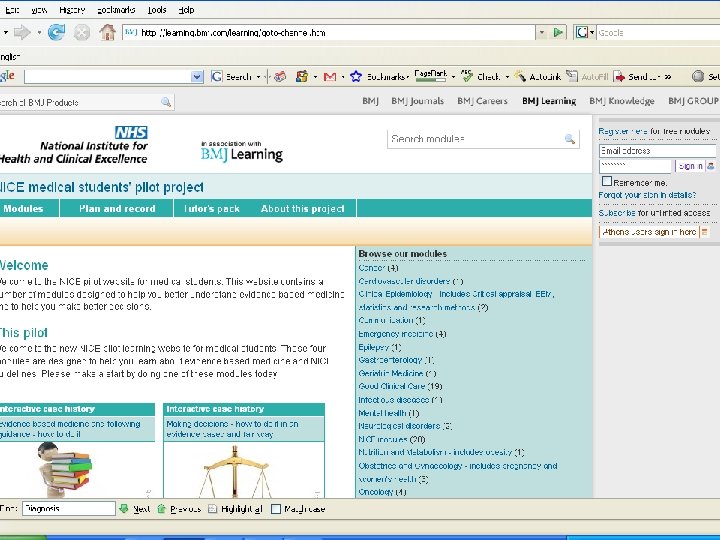Expand the Gmail dropdown arrow in toolbar
Viewport: 720px width, 540px height.
click(x=343, y=77)
